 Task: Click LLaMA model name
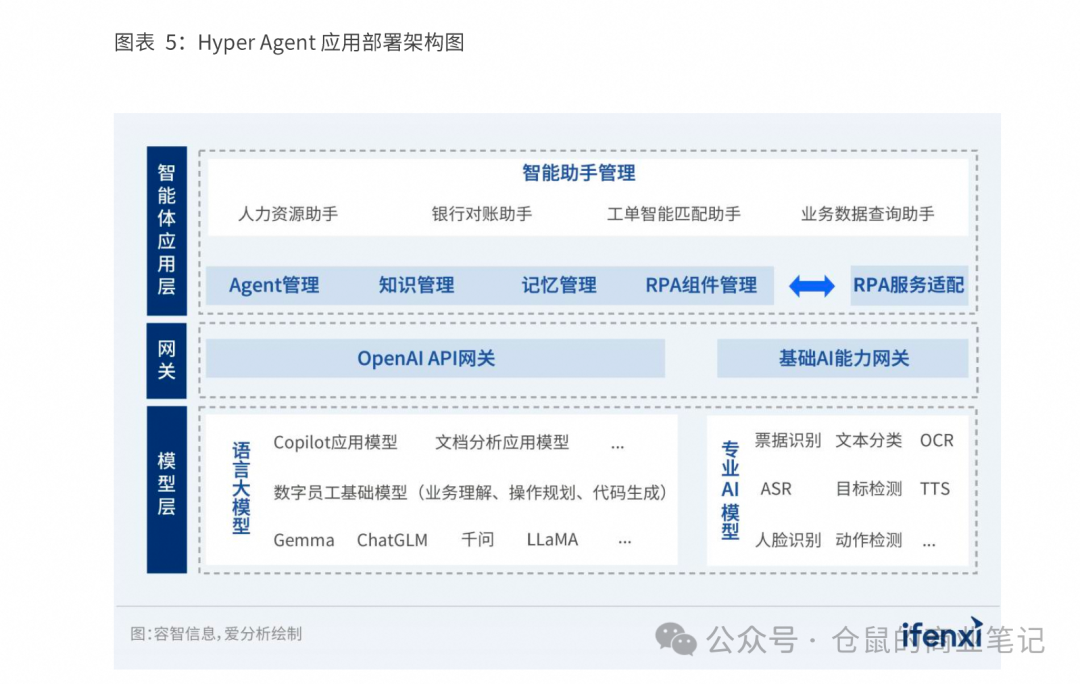[552, 540]
